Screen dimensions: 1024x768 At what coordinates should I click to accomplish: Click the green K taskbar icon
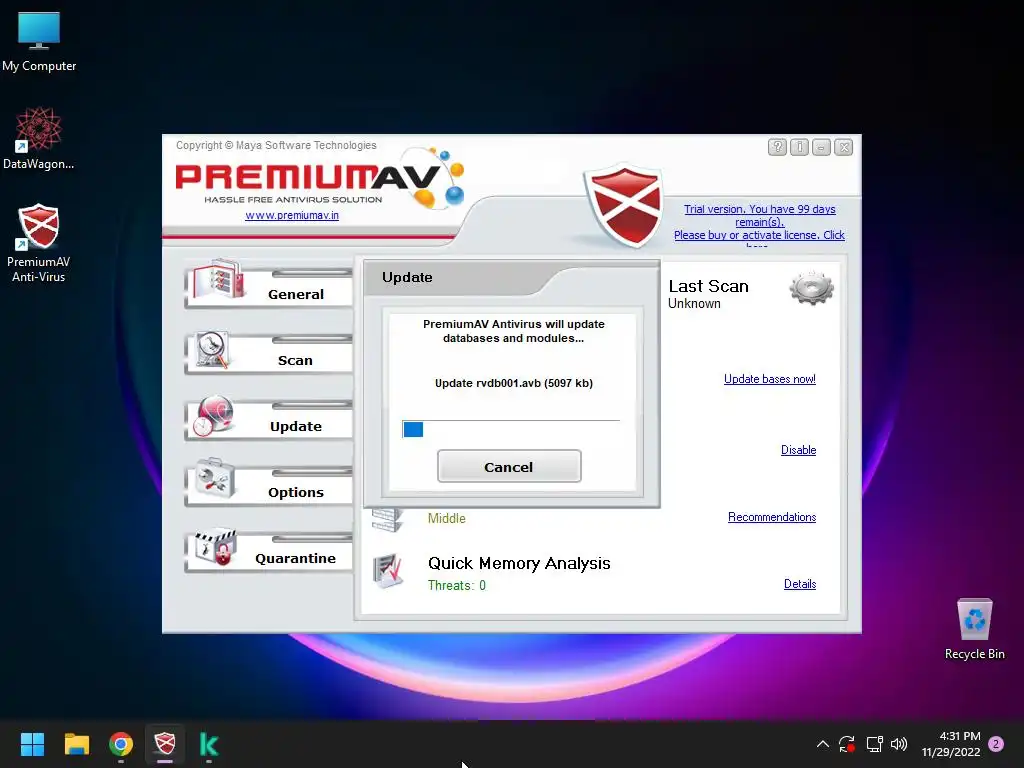click(x=209, y=744)
